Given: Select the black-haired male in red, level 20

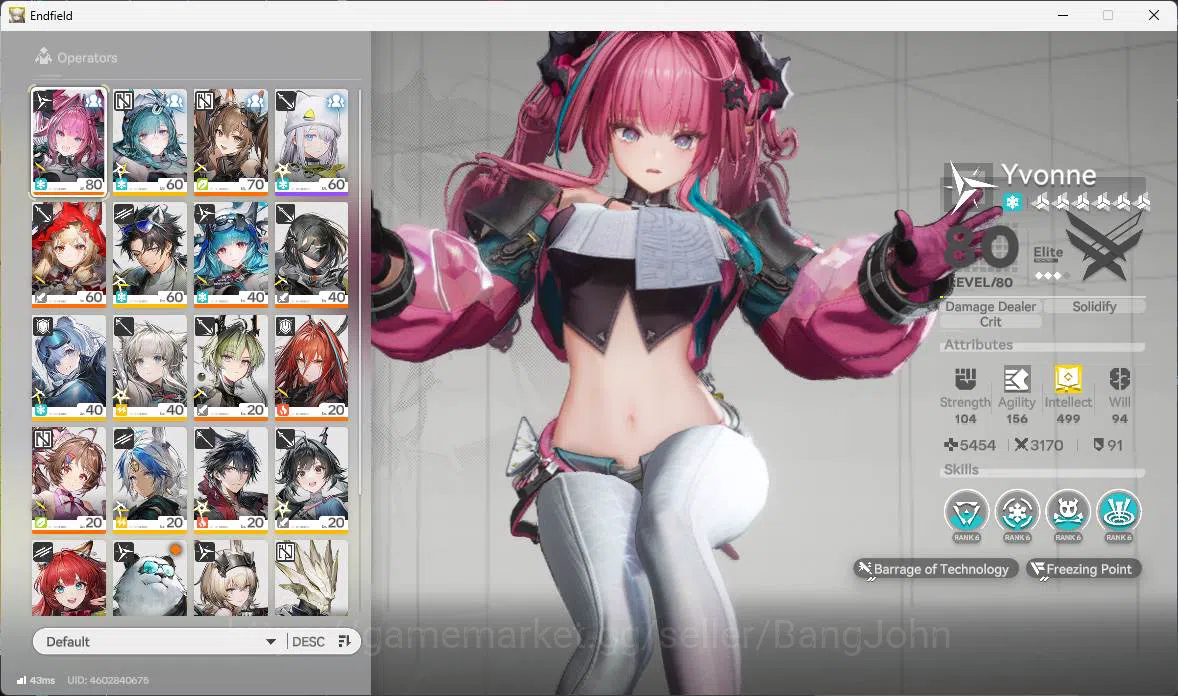Looking at the screenshot, I should coord(231,480).
